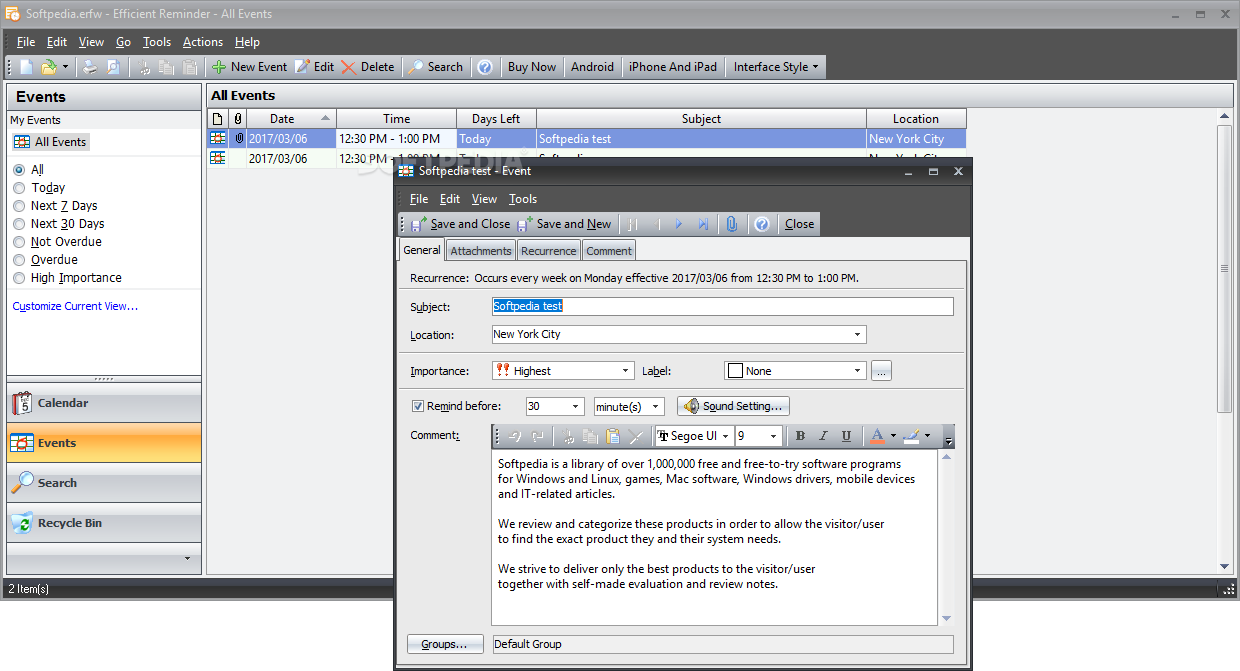Open the Actions menu in main window
The width and height of the screenshot is (1240, 671).
pyautogui.click(x=203, y=42)
